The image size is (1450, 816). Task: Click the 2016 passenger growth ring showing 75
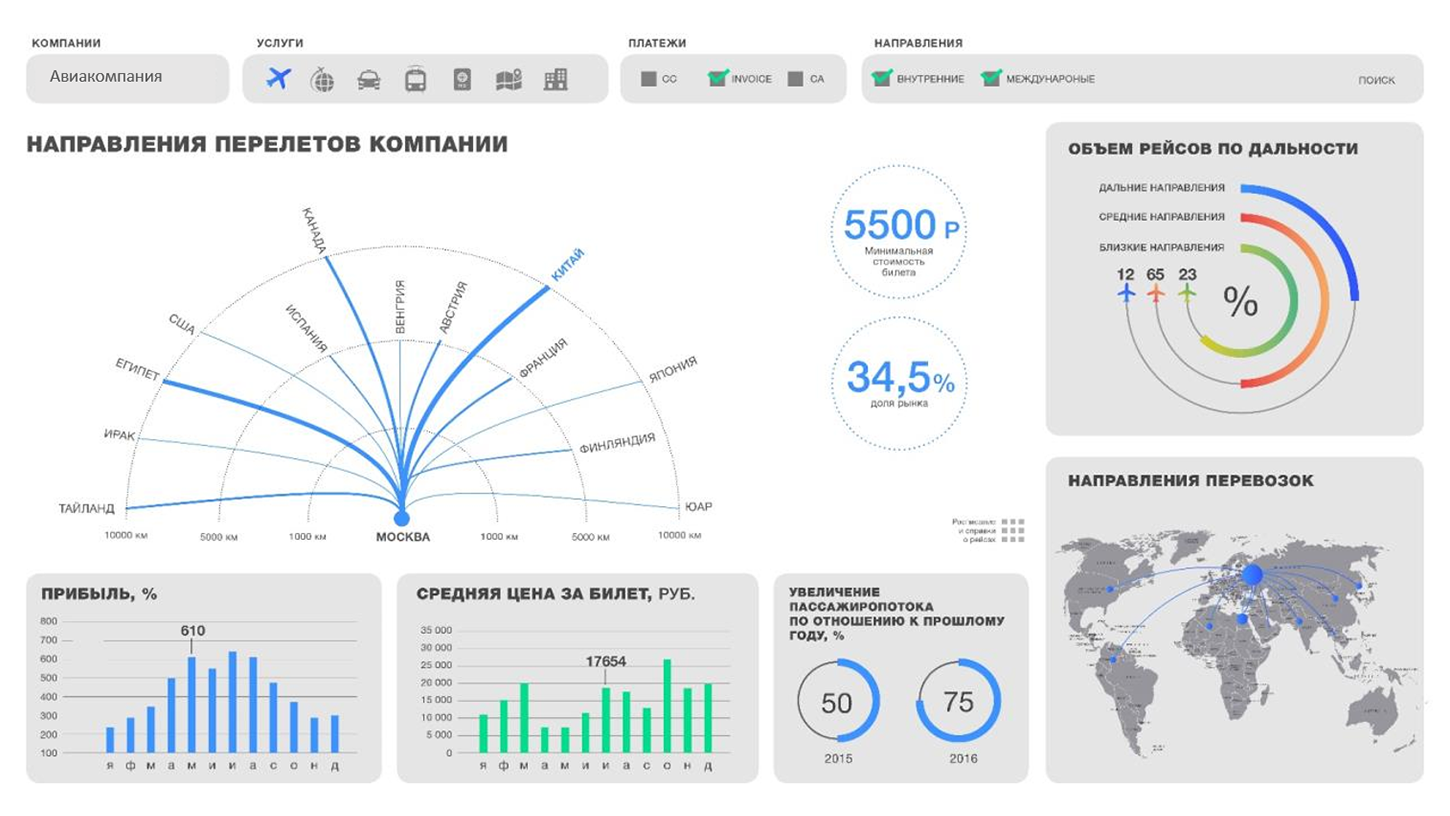958,700
